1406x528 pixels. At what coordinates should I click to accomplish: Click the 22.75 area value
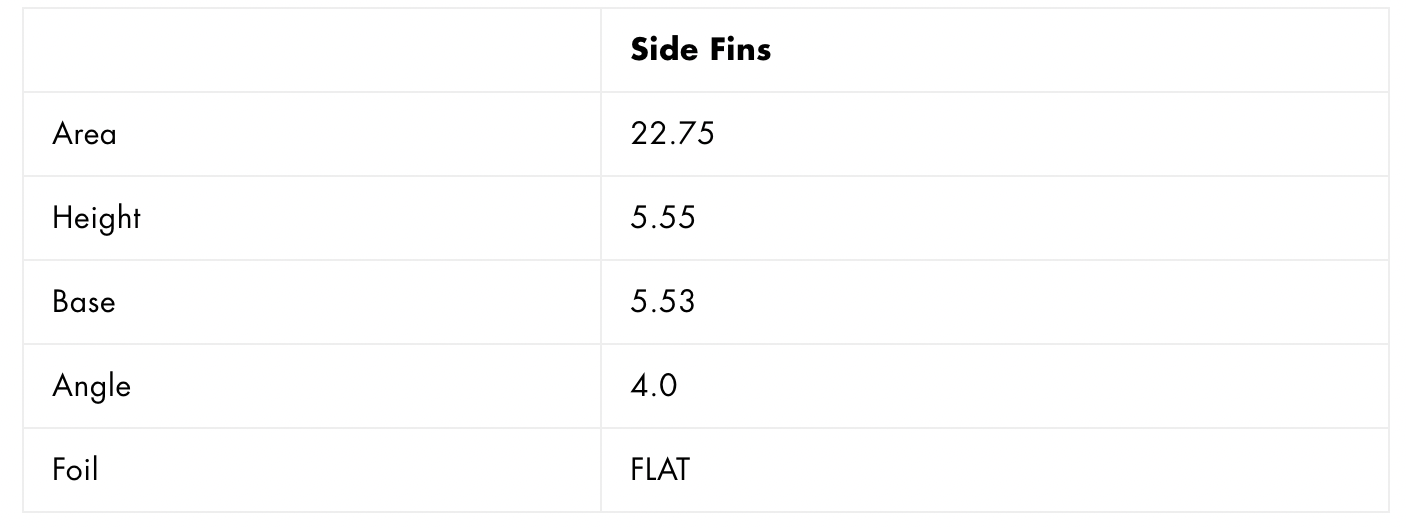(x=672, y=134)
